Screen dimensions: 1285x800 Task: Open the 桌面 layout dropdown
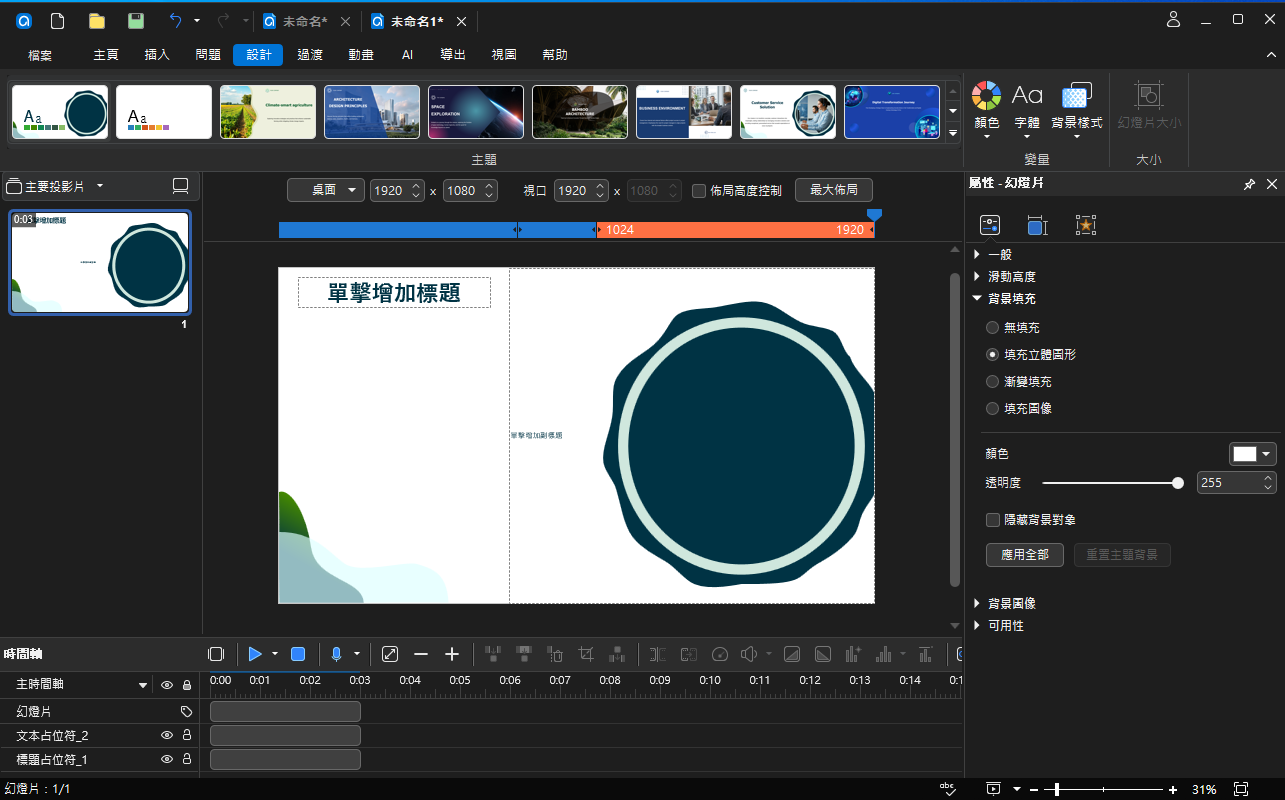point(326,190)
